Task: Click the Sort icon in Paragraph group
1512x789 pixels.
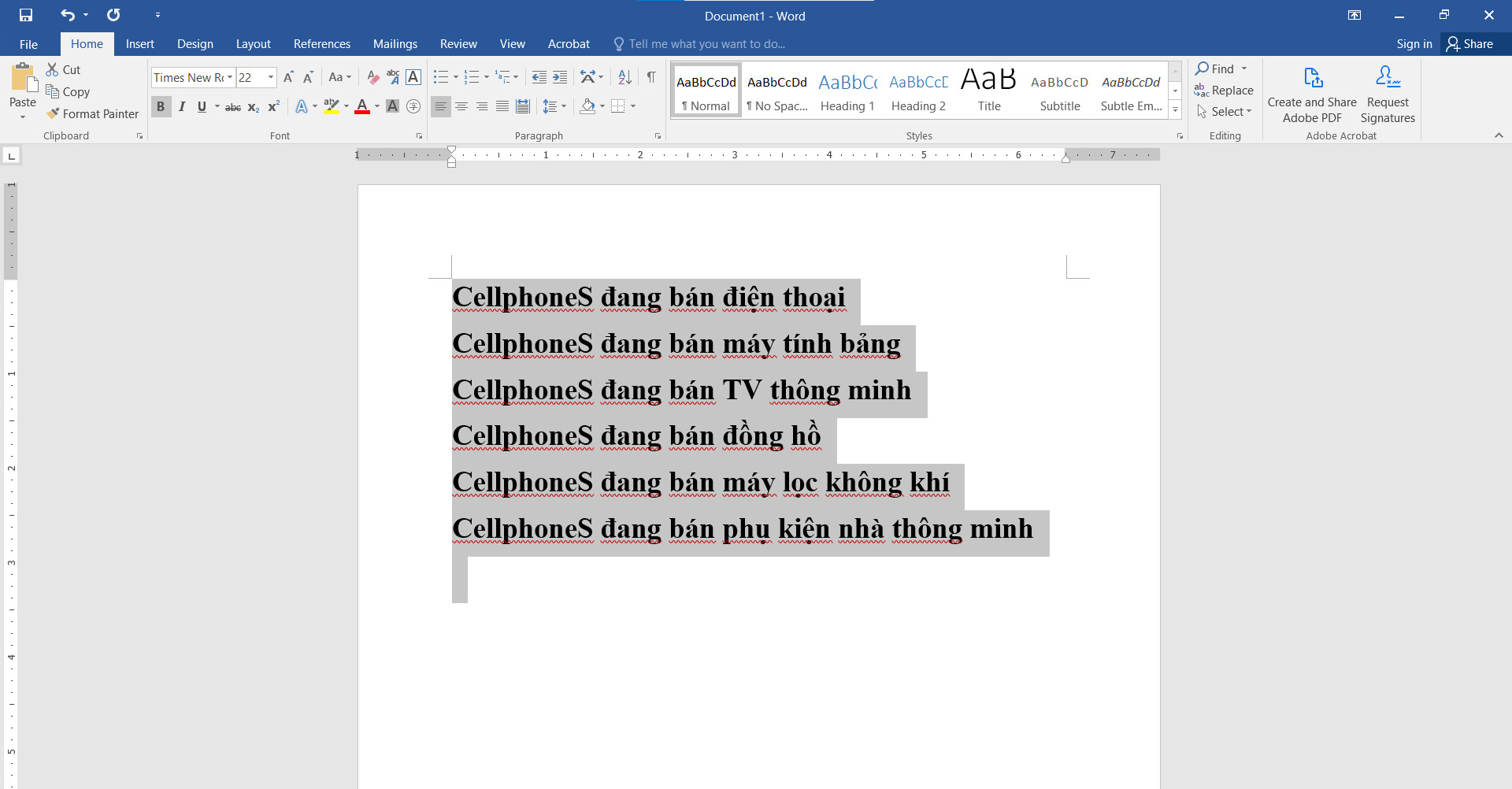Action: [x=624, y=77]
